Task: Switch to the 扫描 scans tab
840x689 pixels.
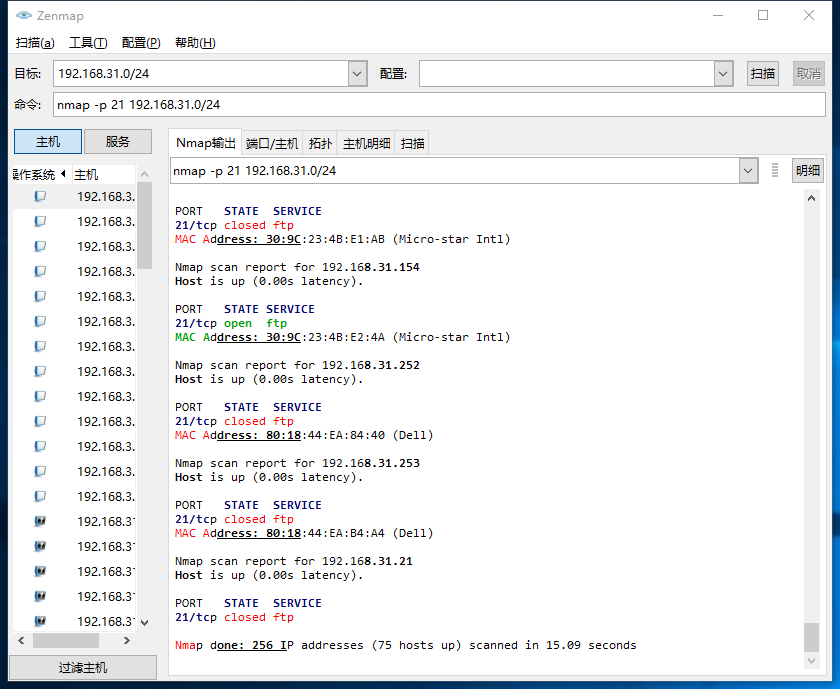Action: coord(412,144)
